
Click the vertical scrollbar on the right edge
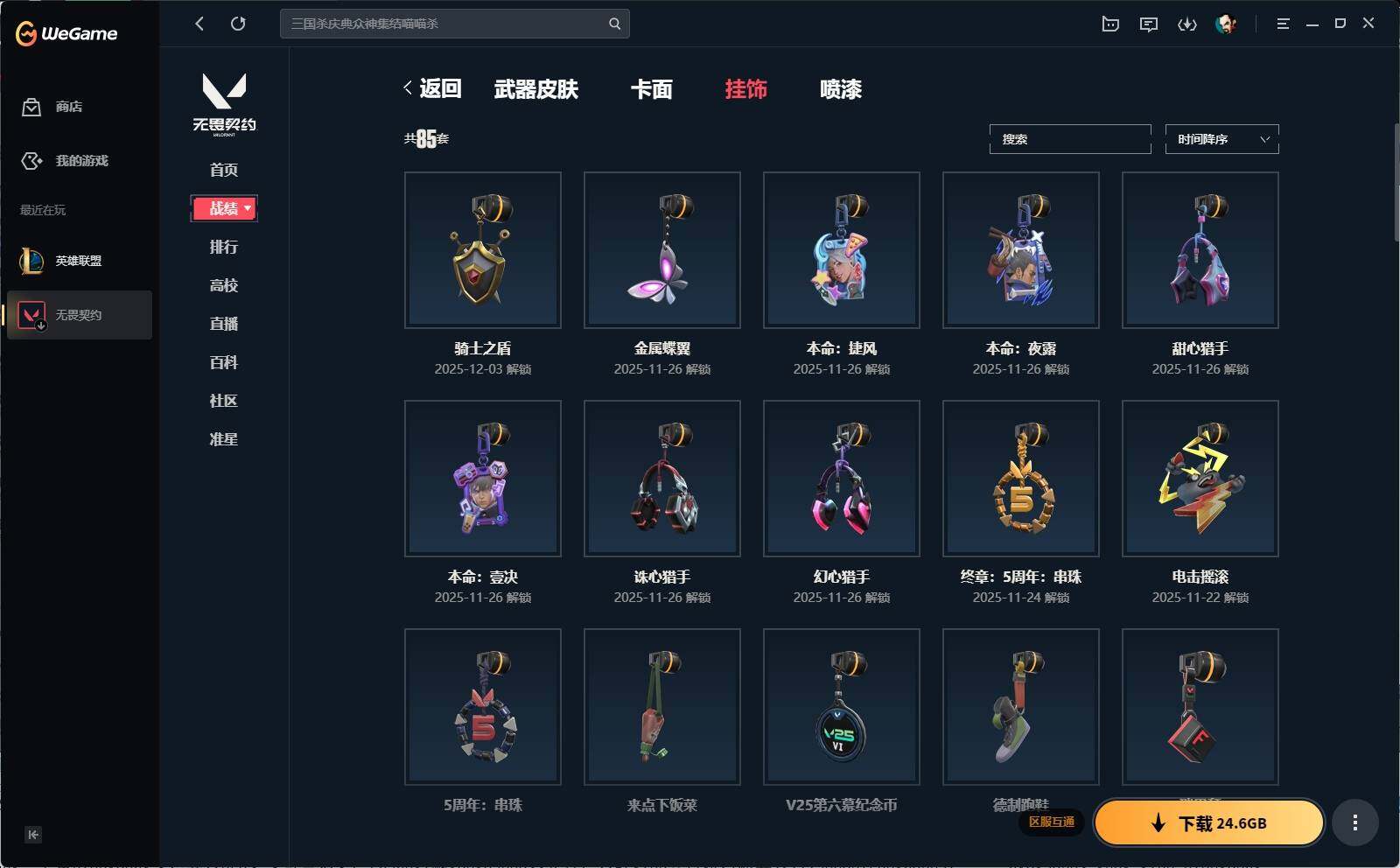(x=1396, y=182)
